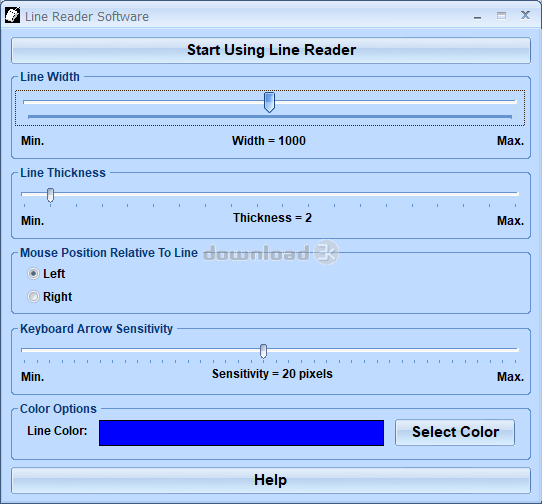Open the Help button at bottom
Screen dimensions: 542x504
271,480
